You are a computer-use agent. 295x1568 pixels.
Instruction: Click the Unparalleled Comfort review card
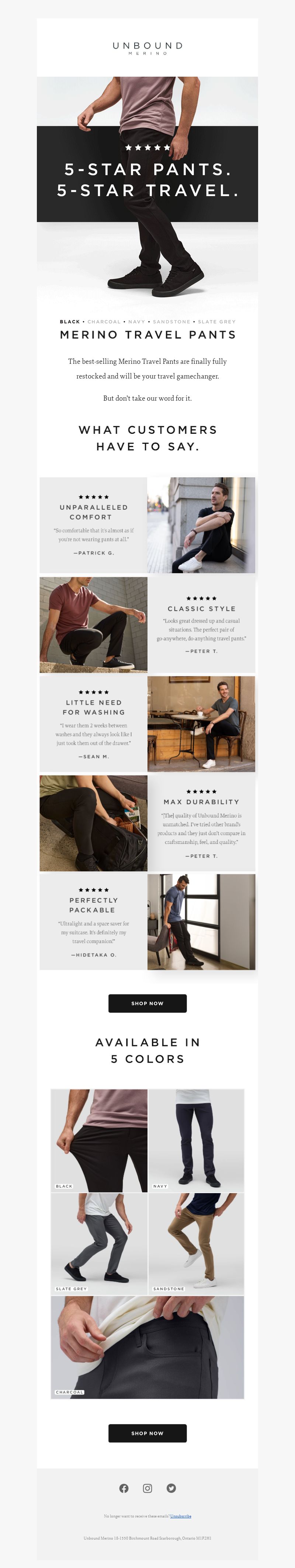(x=93, y=525)
